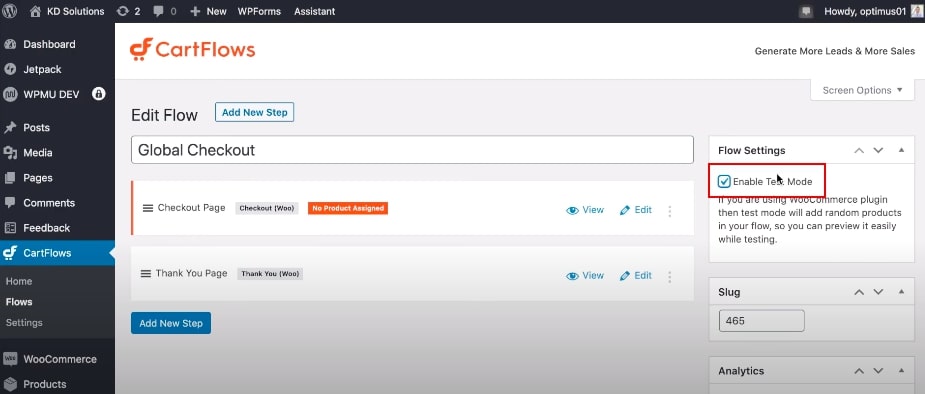The width and height of the screenshot is (925, 394).
Task: Open the WordPress logo menu
Action: click(x=9, y=11)
